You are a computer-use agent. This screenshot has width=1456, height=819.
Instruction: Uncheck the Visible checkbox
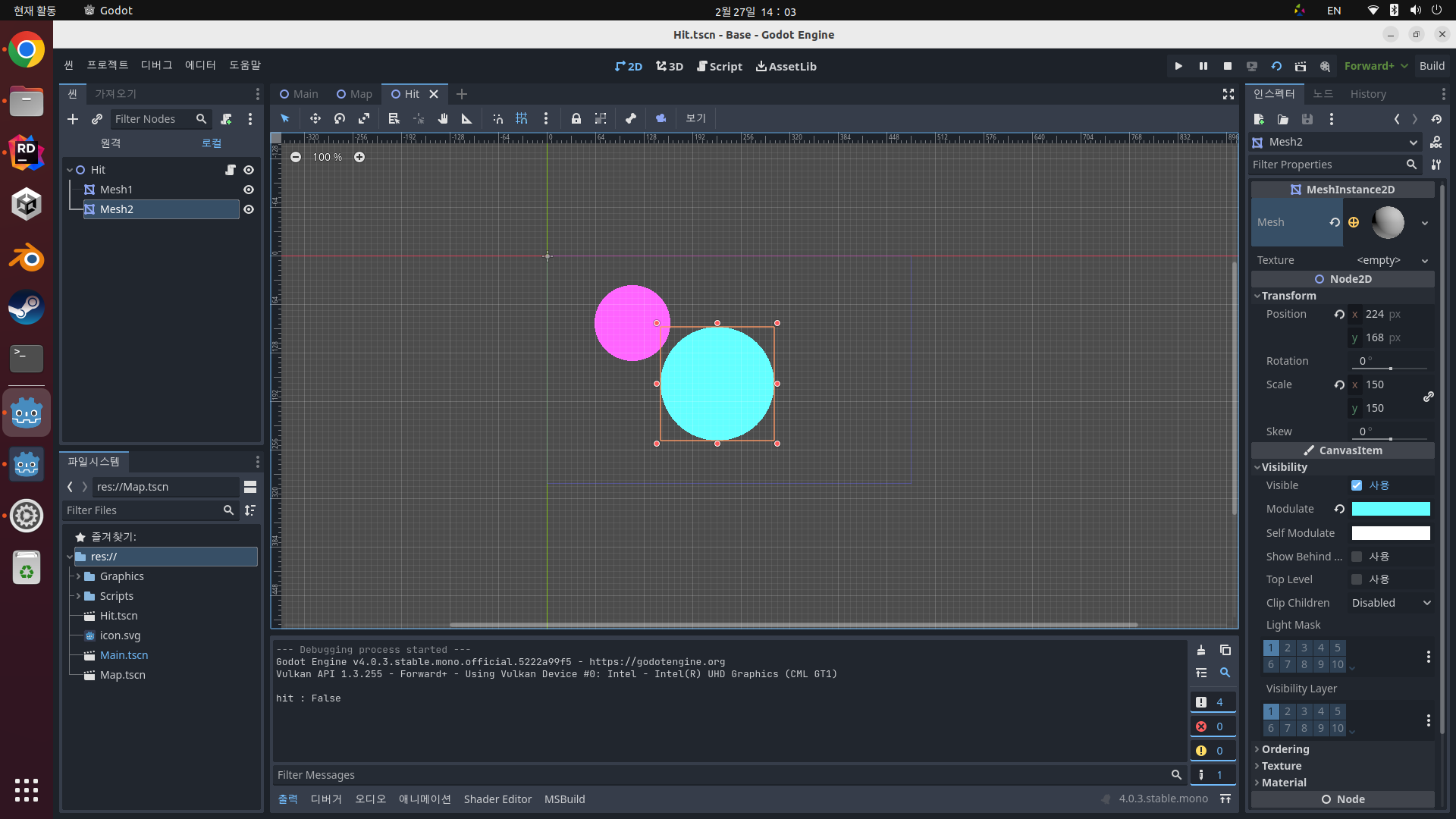coord(1357,485)
